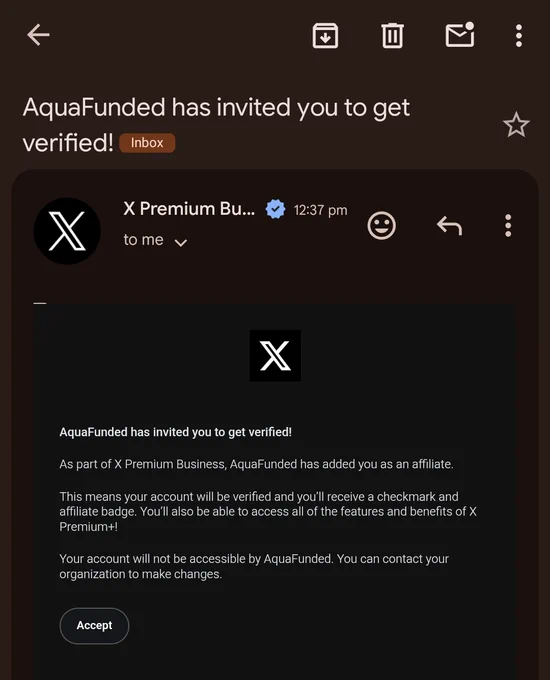
Task: Tap the "to me" recipient text
Action: coord(144,240)
